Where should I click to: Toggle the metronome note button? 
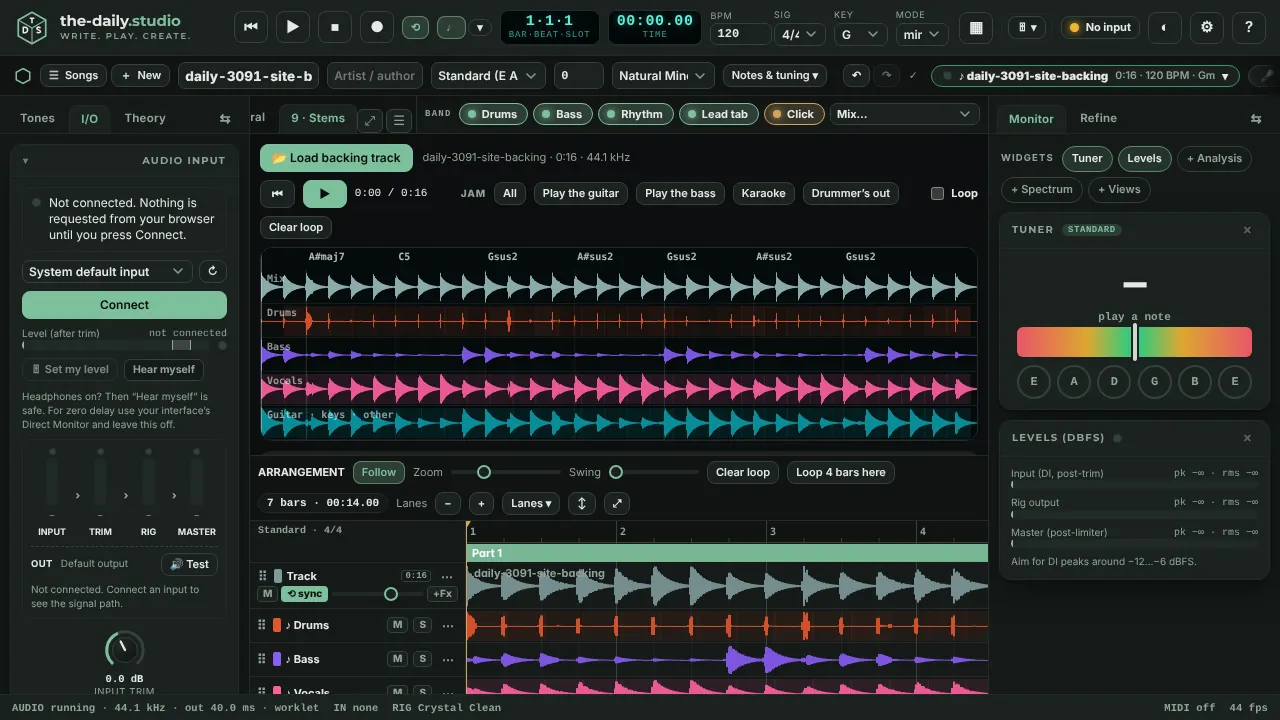coord(450,28)
